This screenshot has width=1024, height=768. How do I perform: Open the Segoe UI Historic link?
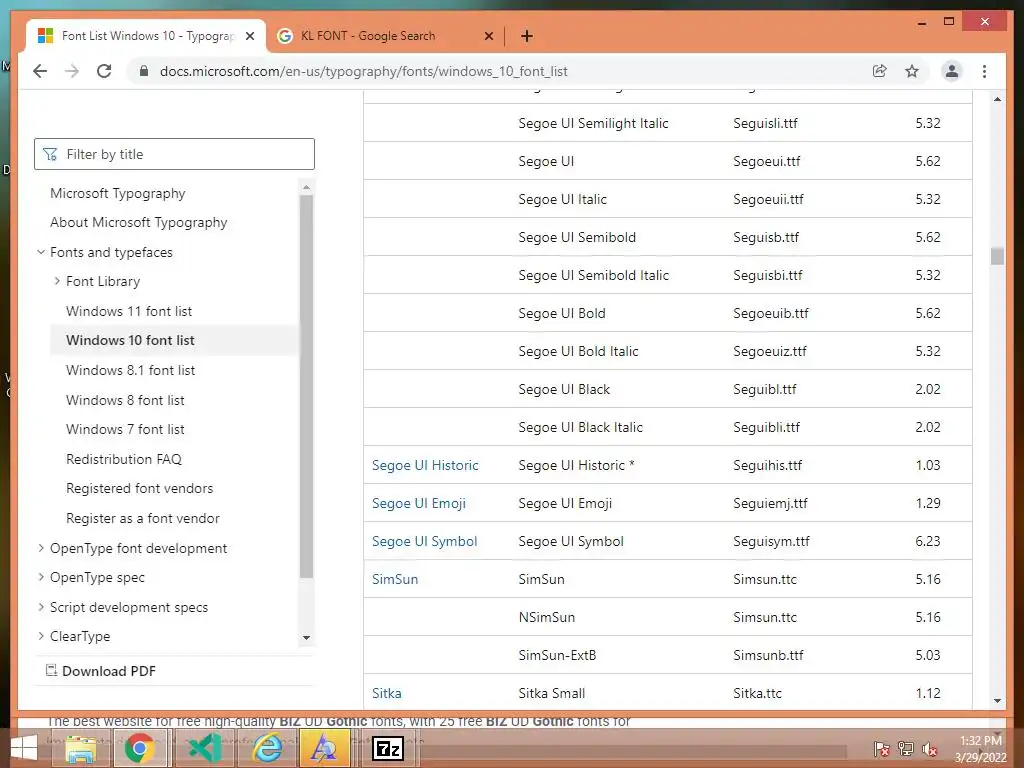pyautogui.click(x=425, y=465)
